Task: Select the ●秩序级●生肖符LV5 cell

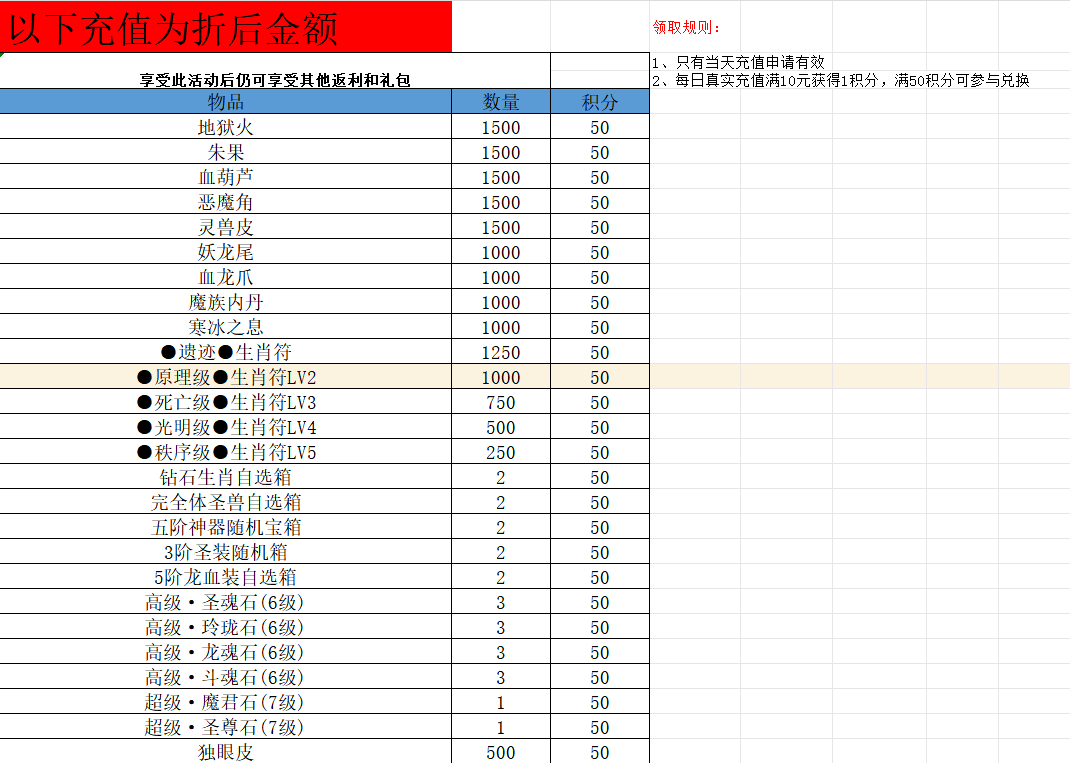Action: click(225, 452)
